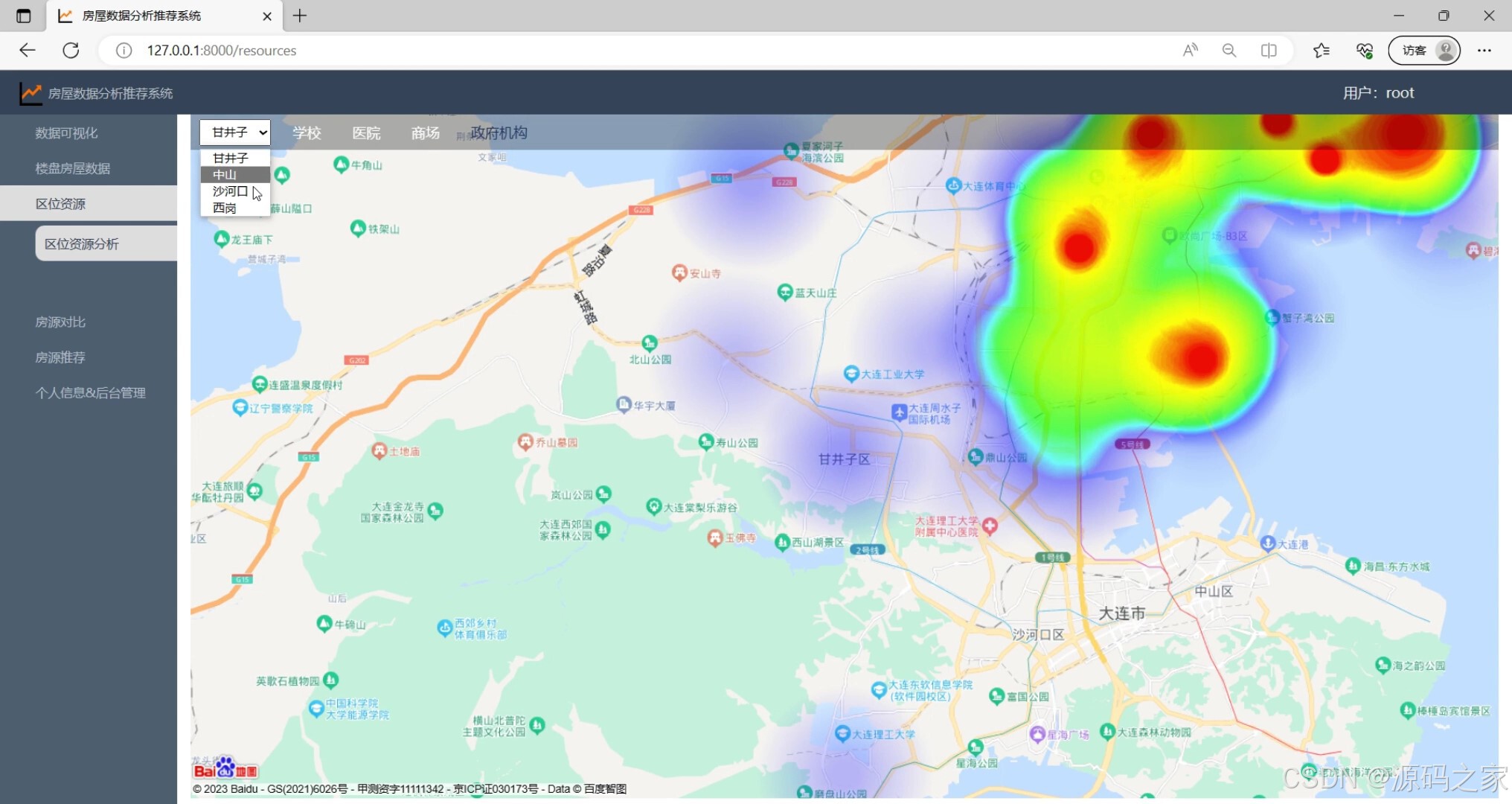Click the 房屋数据分析推荐系统 logo icon
Image resolution: width=1512 pixels, height=804 pixels.
tap(30, 92)
